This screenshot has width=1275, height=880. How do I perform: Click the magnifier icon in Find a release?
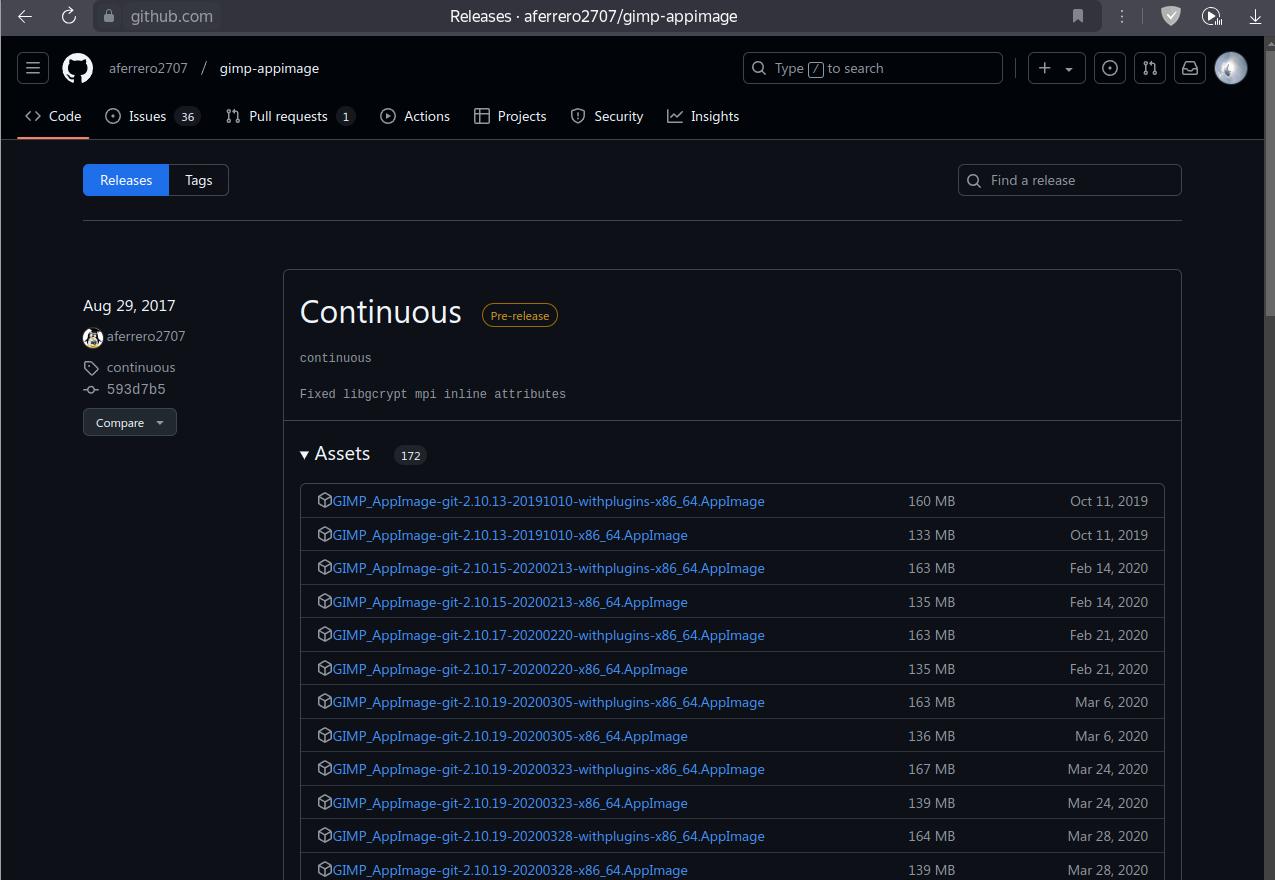pos(974,180)
